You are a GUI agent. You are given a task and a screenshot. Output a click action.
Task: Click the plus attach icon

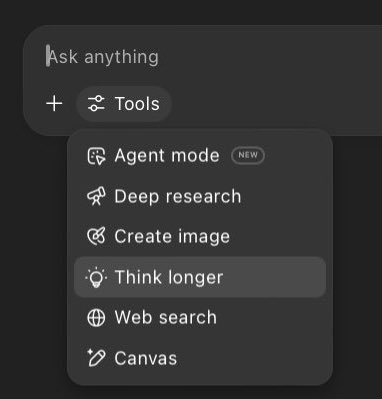point(54,104)
